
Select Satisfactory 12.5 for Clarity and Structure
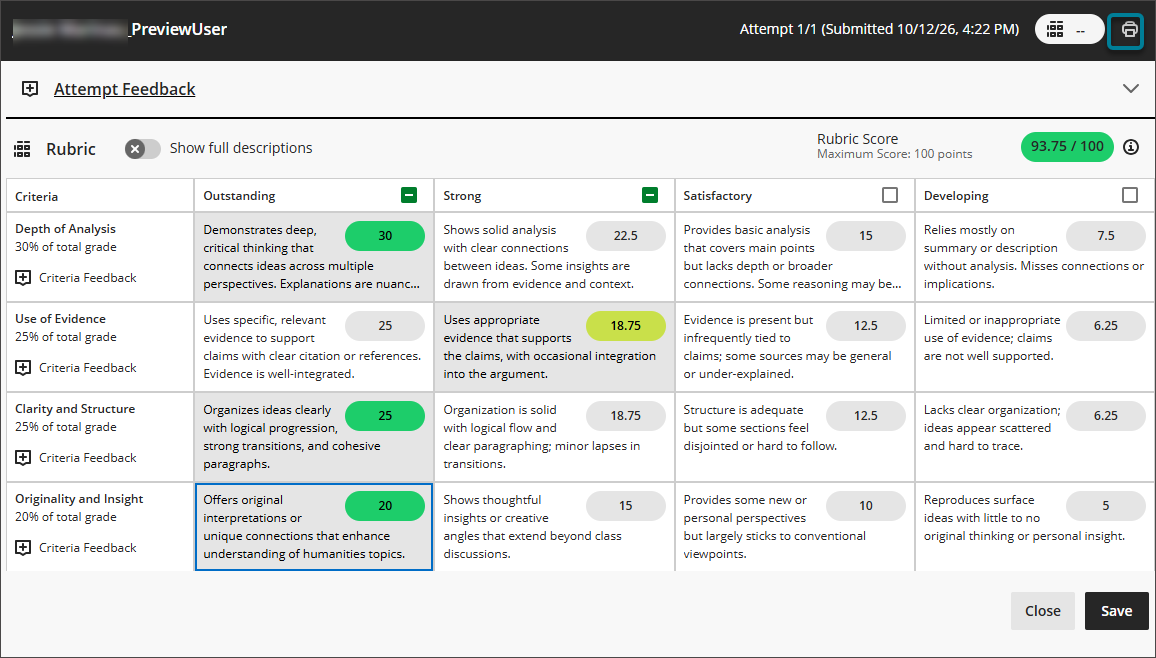coord(866,416)
